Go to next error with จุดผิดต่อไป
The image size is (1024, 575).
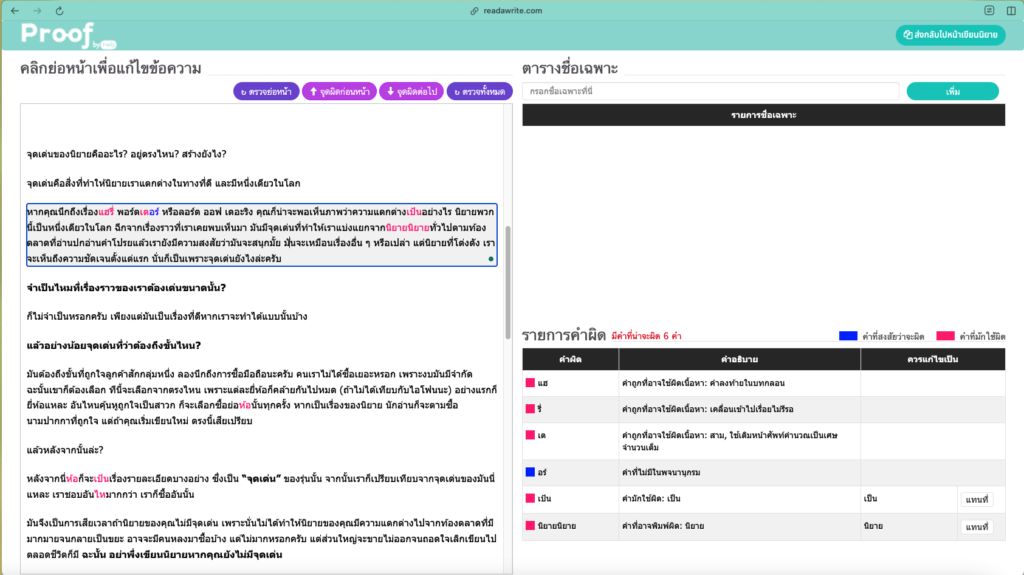coord(411,91)
